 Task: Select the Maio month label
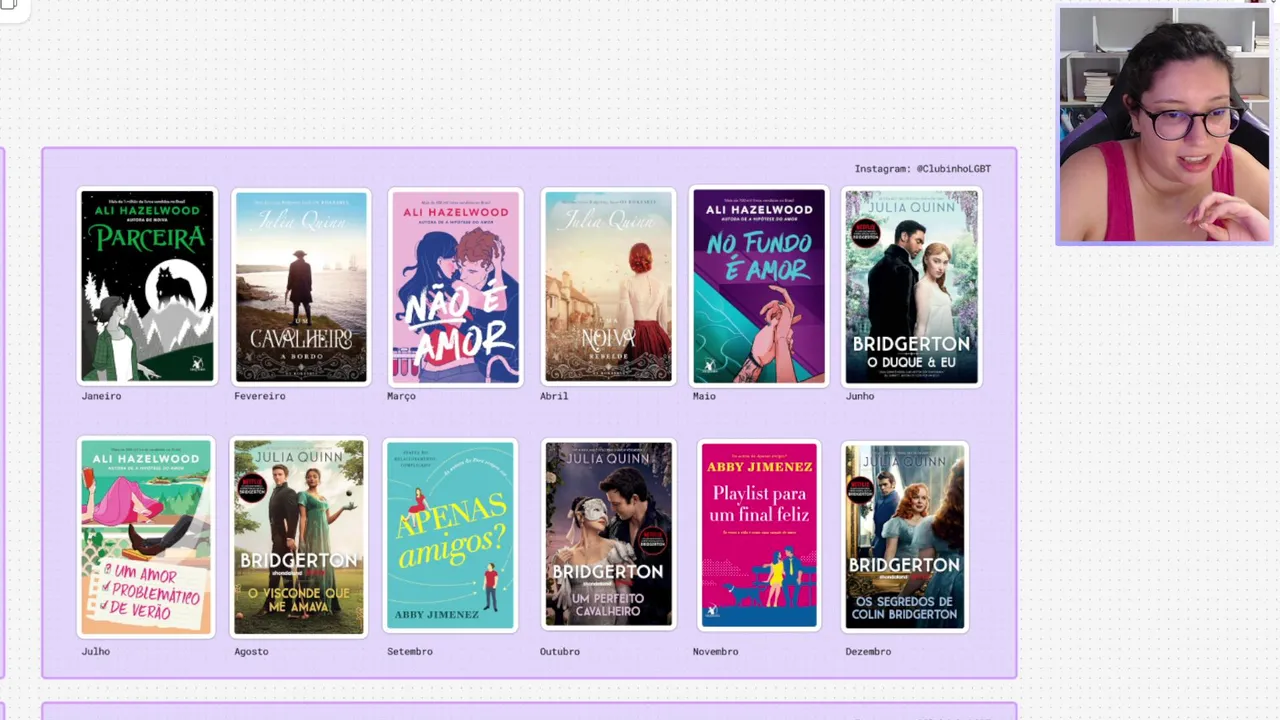(704, 396)
